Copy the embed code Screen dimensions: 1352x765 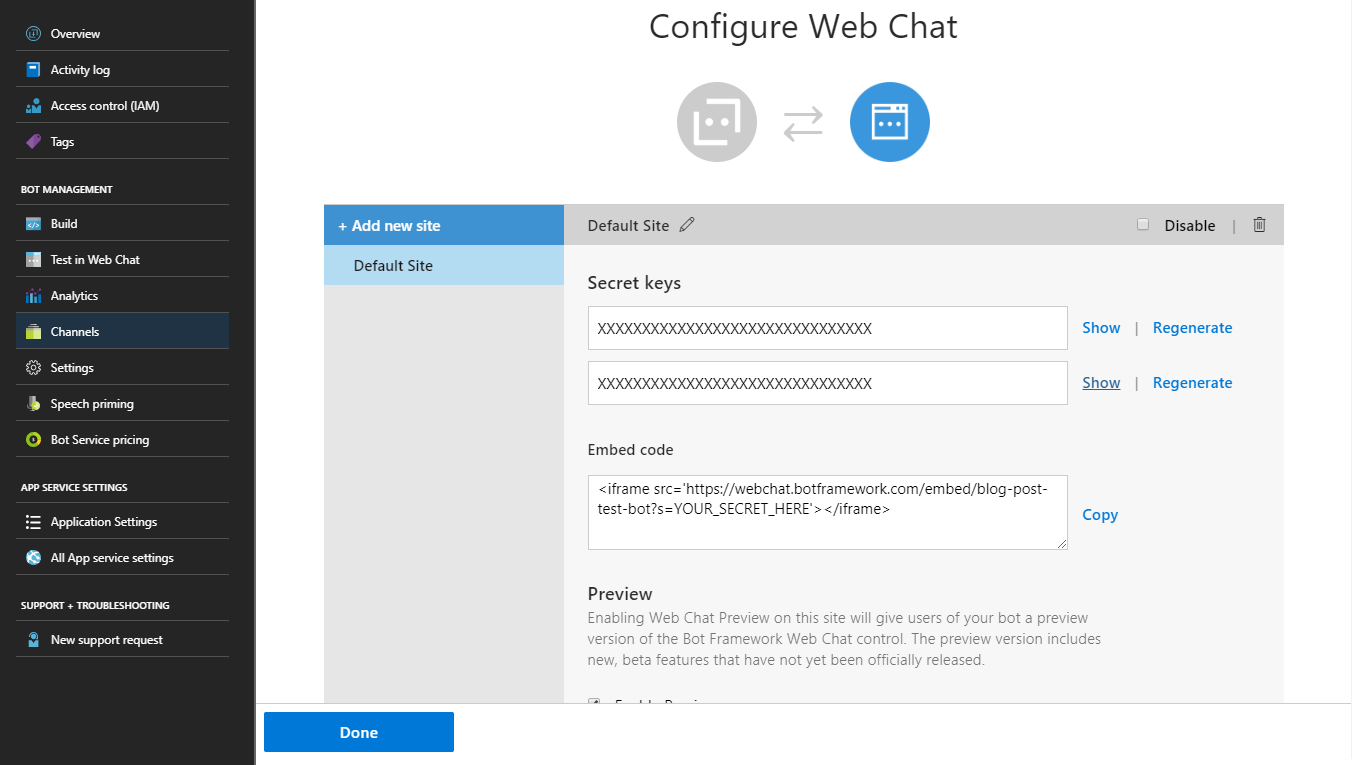tap(1100, 515)
